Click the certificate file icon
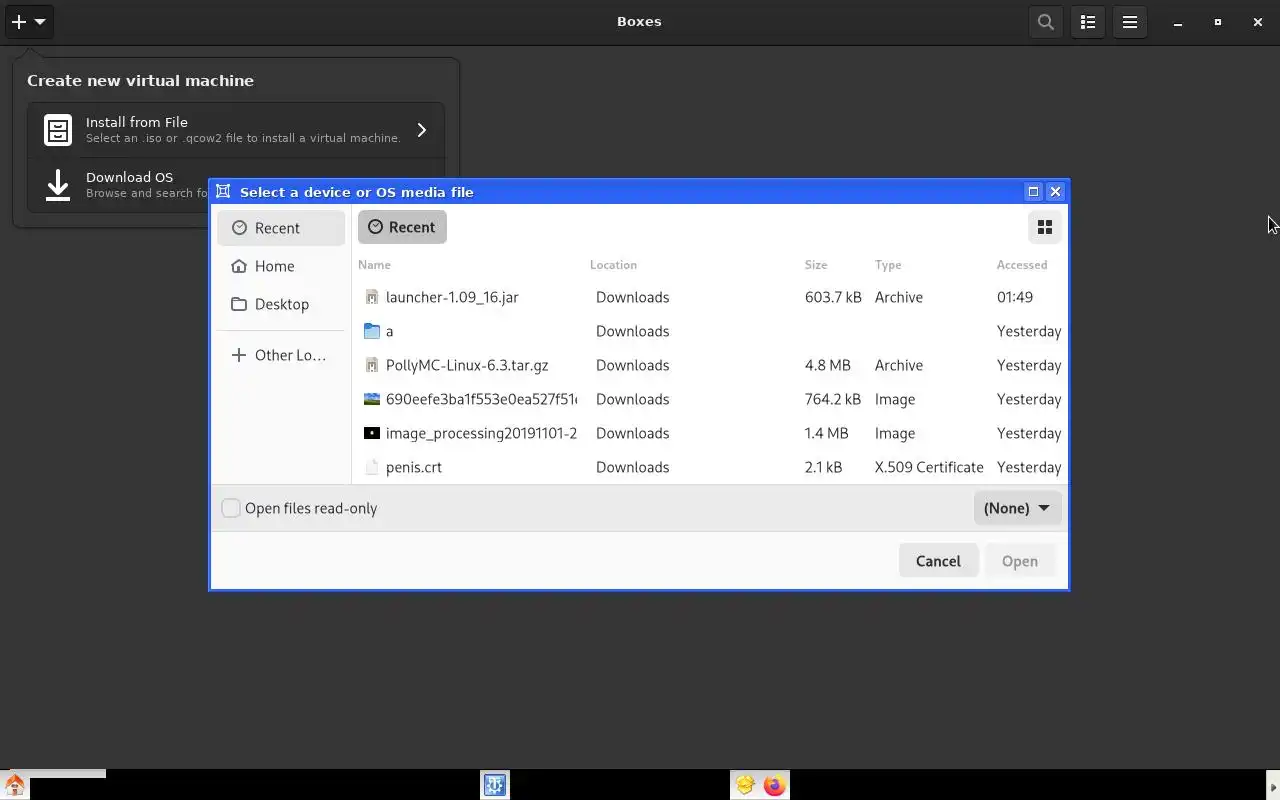The height and width of the screenshot is (800, 1280). tap(372, 467)
